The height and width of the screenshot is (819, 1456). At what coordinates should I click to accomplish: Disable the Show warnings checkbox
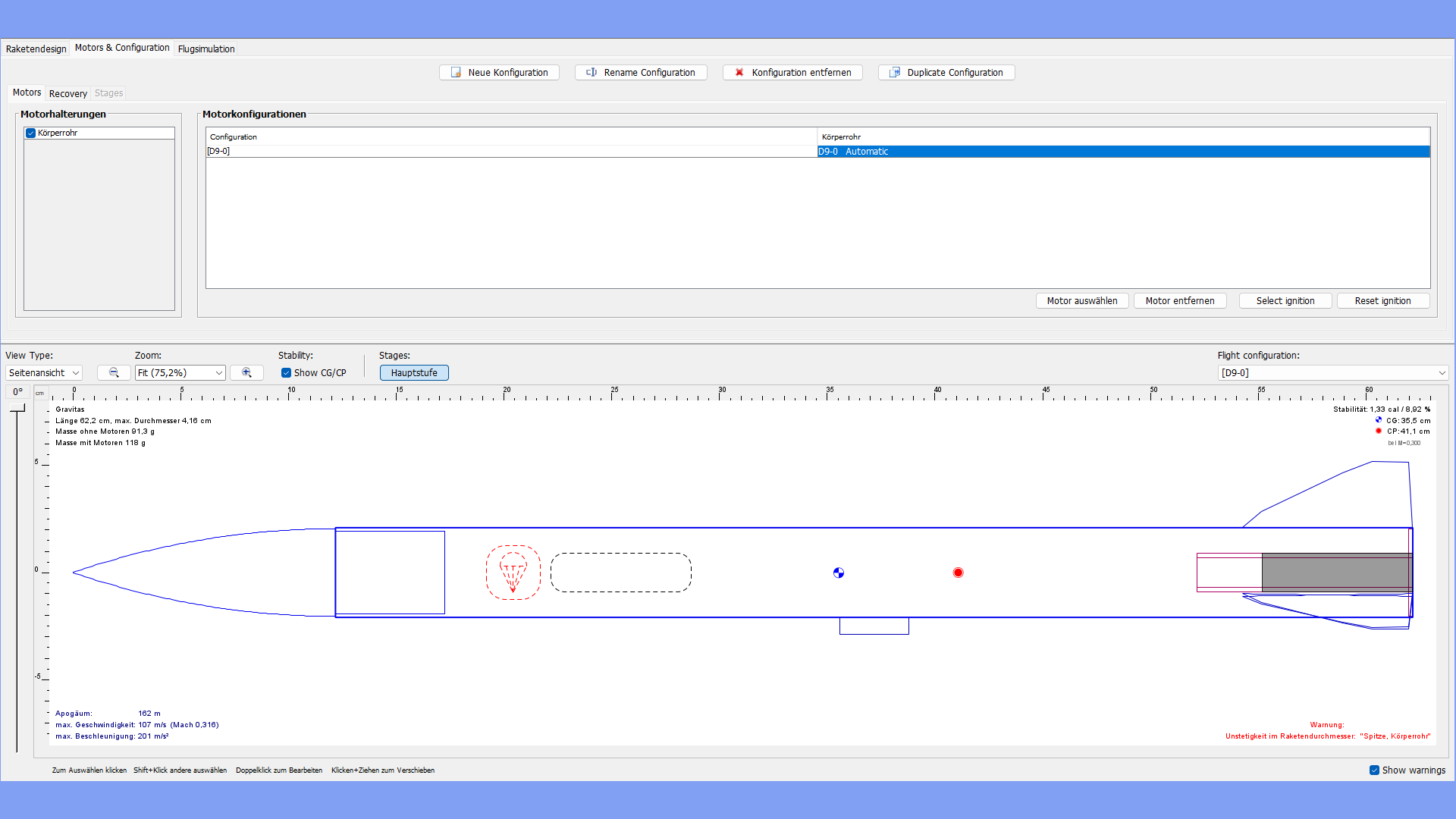1374,770
